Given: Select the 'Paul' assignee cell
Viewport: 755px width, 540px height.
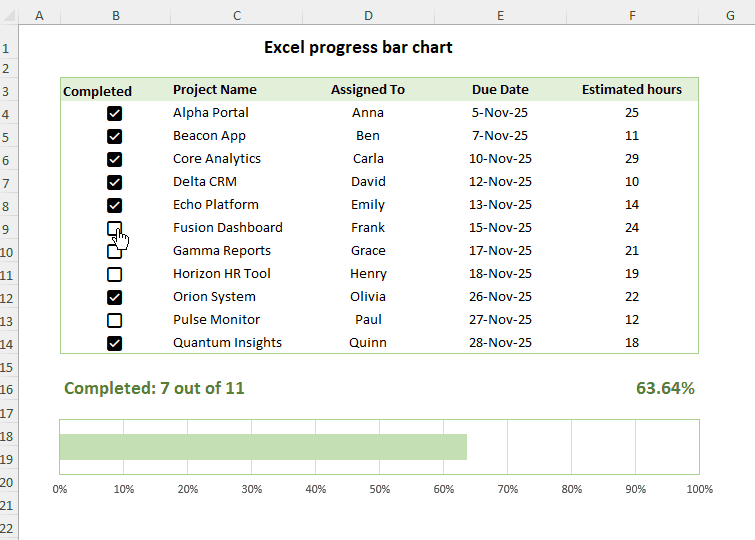Looking at the screenshot, I should click(368, 319).
